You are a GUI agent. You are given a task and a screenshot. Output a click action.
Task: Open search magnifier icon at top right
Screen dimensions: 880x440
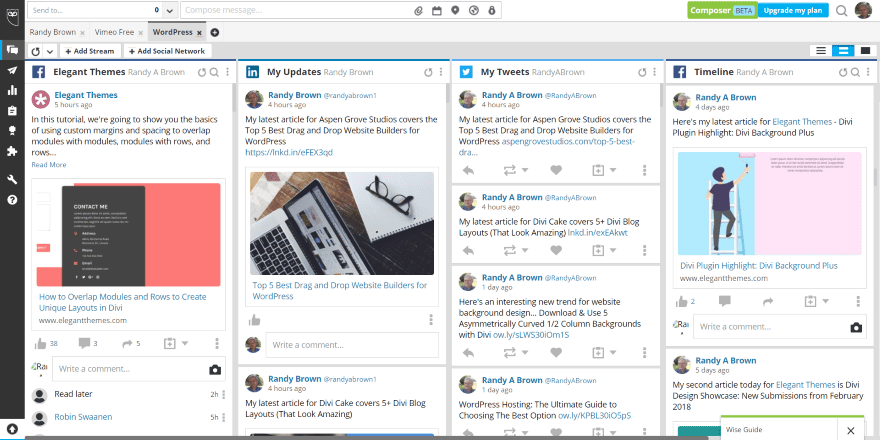[841, 10]
